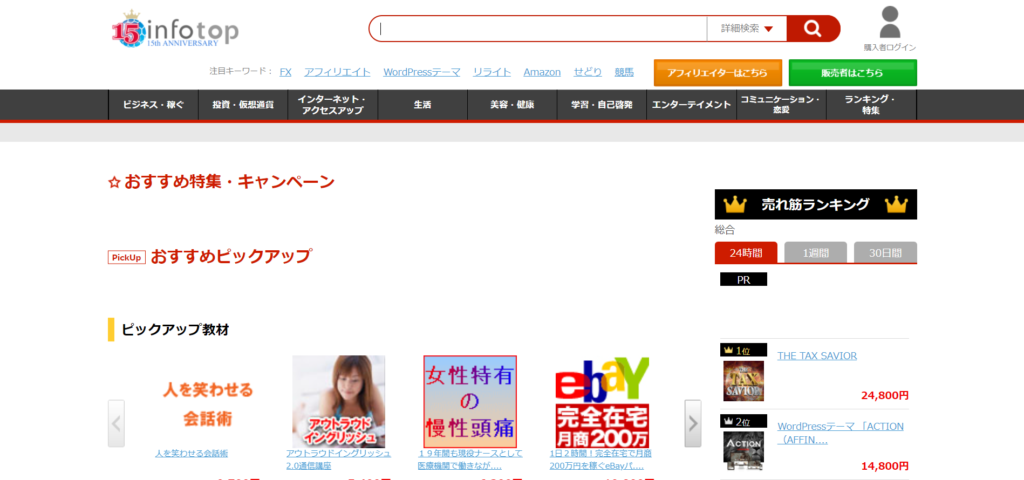
Task: Click the carousel previous arrow
Action: tap(116, 423)
